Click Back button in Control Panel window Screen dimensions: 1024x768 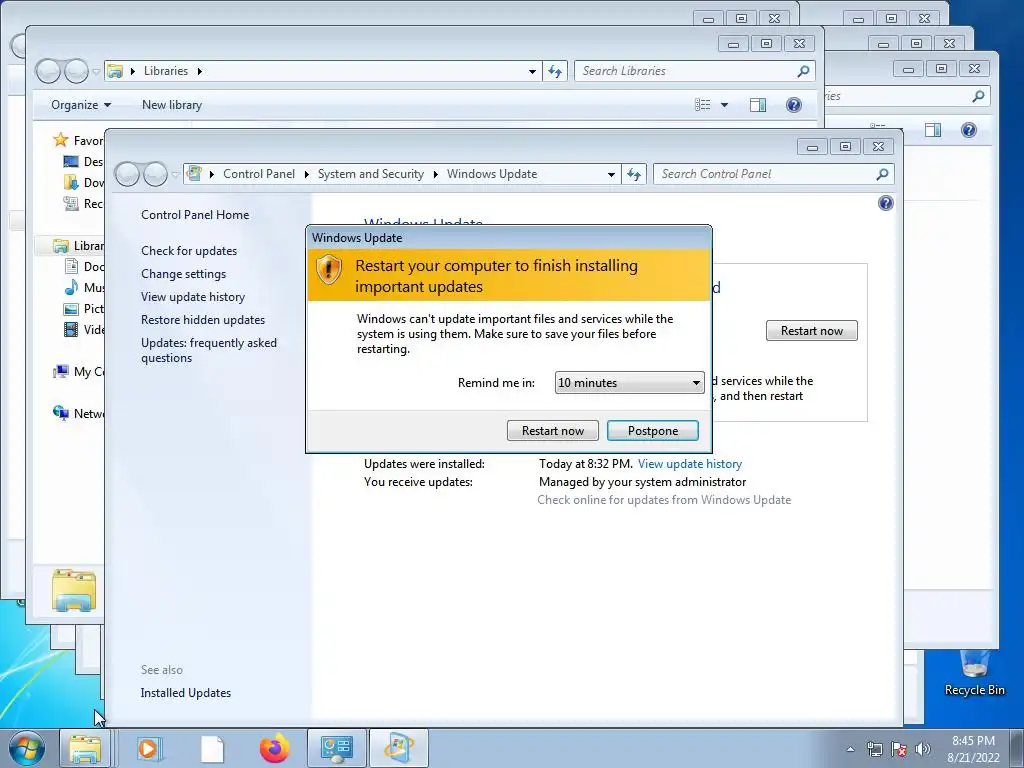pyautogui.click(x=127, y=174)
